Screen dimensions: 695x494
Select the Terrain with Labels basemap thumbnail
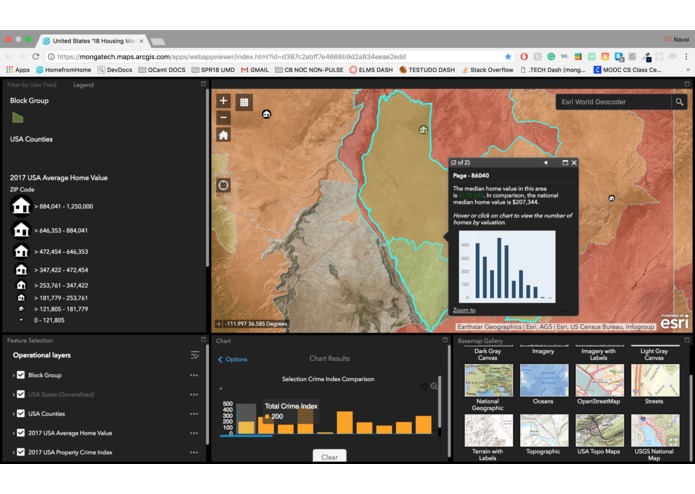point(488,430)
